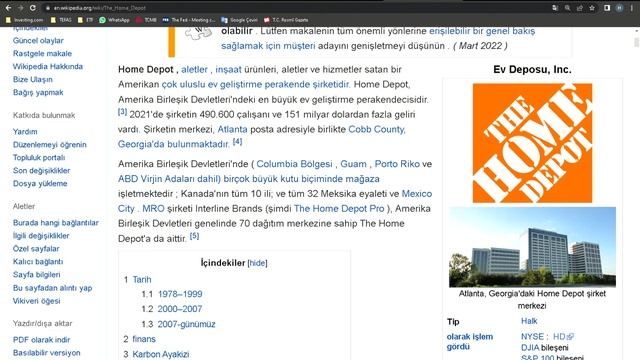Image resolution: width=640 pixels, height=360 pixels.
Task: Jump to 2000–2007 subsection
Action: 180,309
